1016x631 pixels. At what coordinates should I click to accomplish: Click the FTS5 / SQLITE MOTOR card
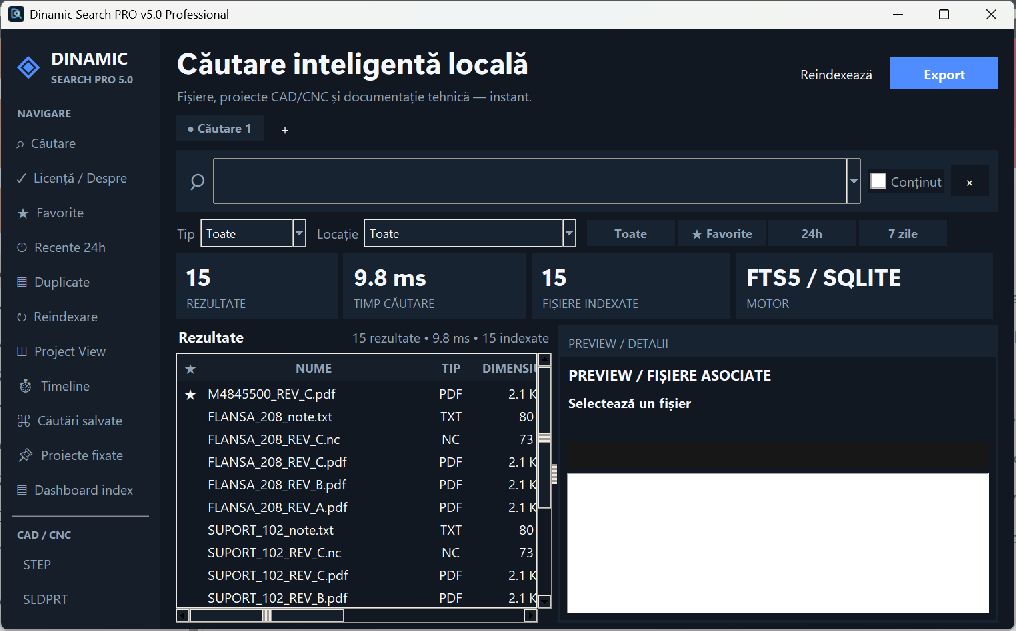(864, 286)
